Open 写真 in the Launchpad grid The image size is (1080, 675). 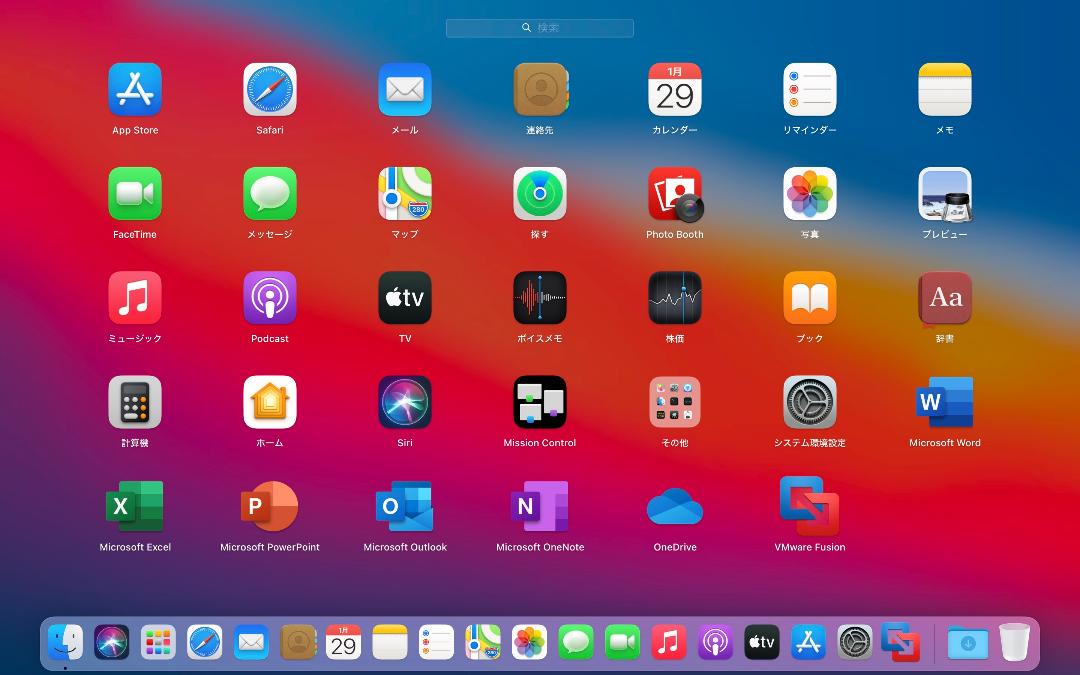[x=810, y=194]
